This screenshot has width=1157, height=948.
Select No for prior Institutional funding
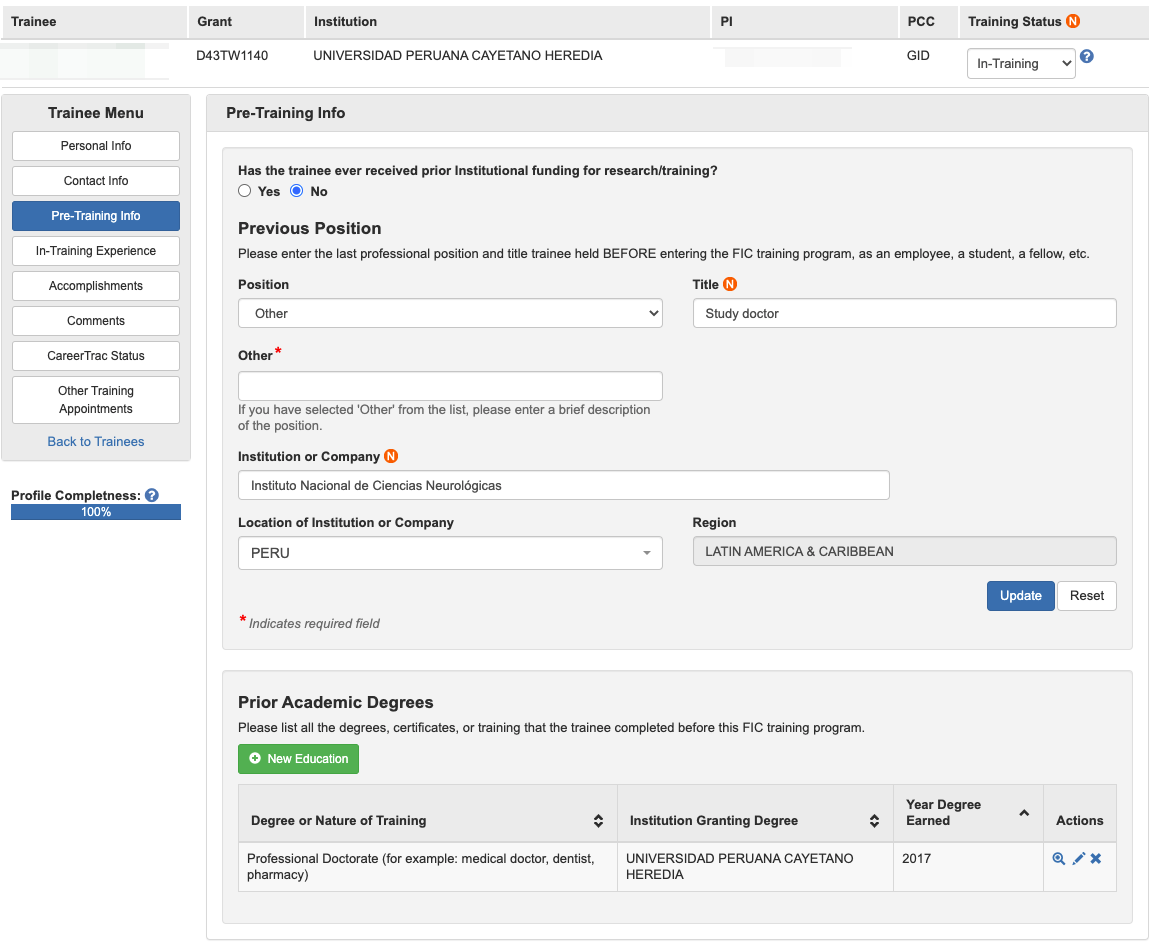[x=296, y=191]
